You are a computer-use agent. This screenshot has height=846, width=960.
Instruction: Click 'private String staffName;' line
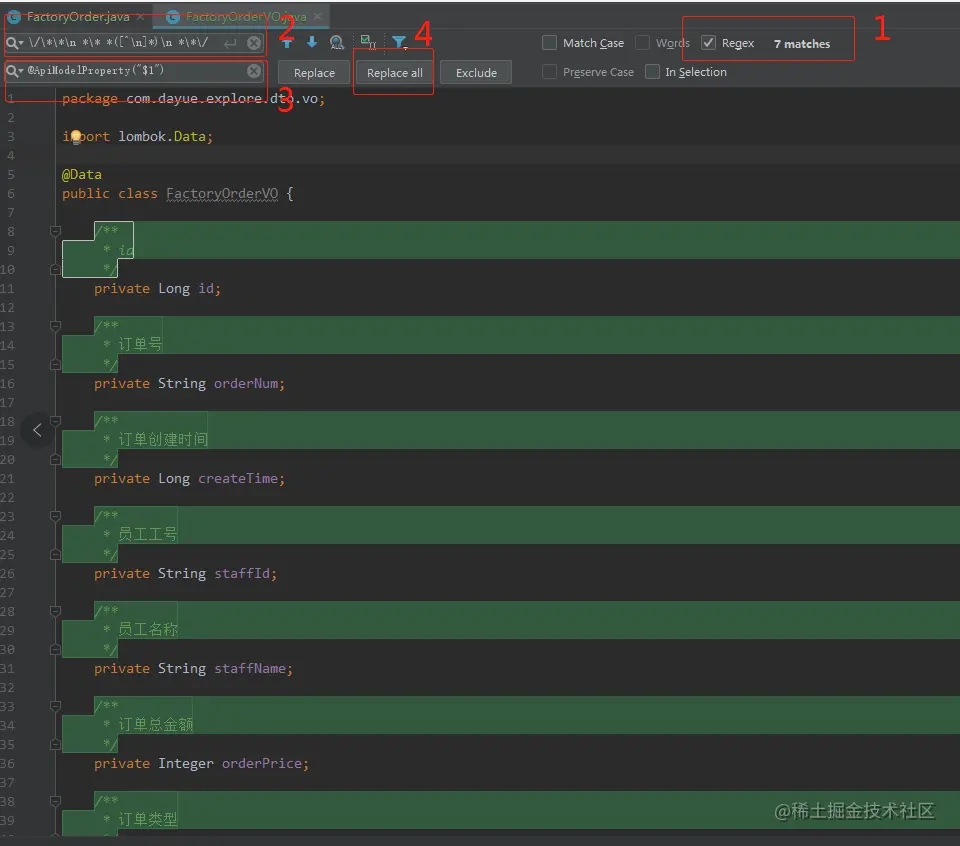pyautogui.click(x=193, y=668)
